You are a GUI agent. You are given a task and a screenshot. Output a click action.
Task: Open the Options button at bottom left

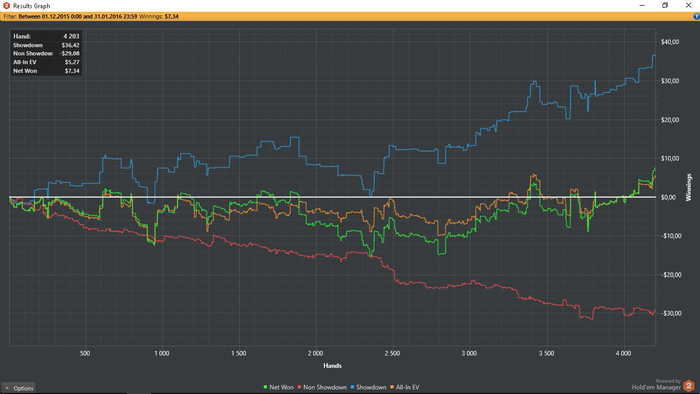click(x=19, y=388)
